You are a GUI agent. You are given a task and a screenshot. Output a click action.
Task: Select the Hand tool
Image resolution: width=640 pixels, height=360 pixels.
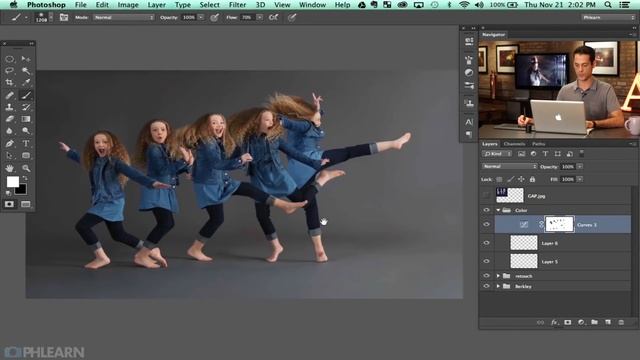[x=9, y=168]
